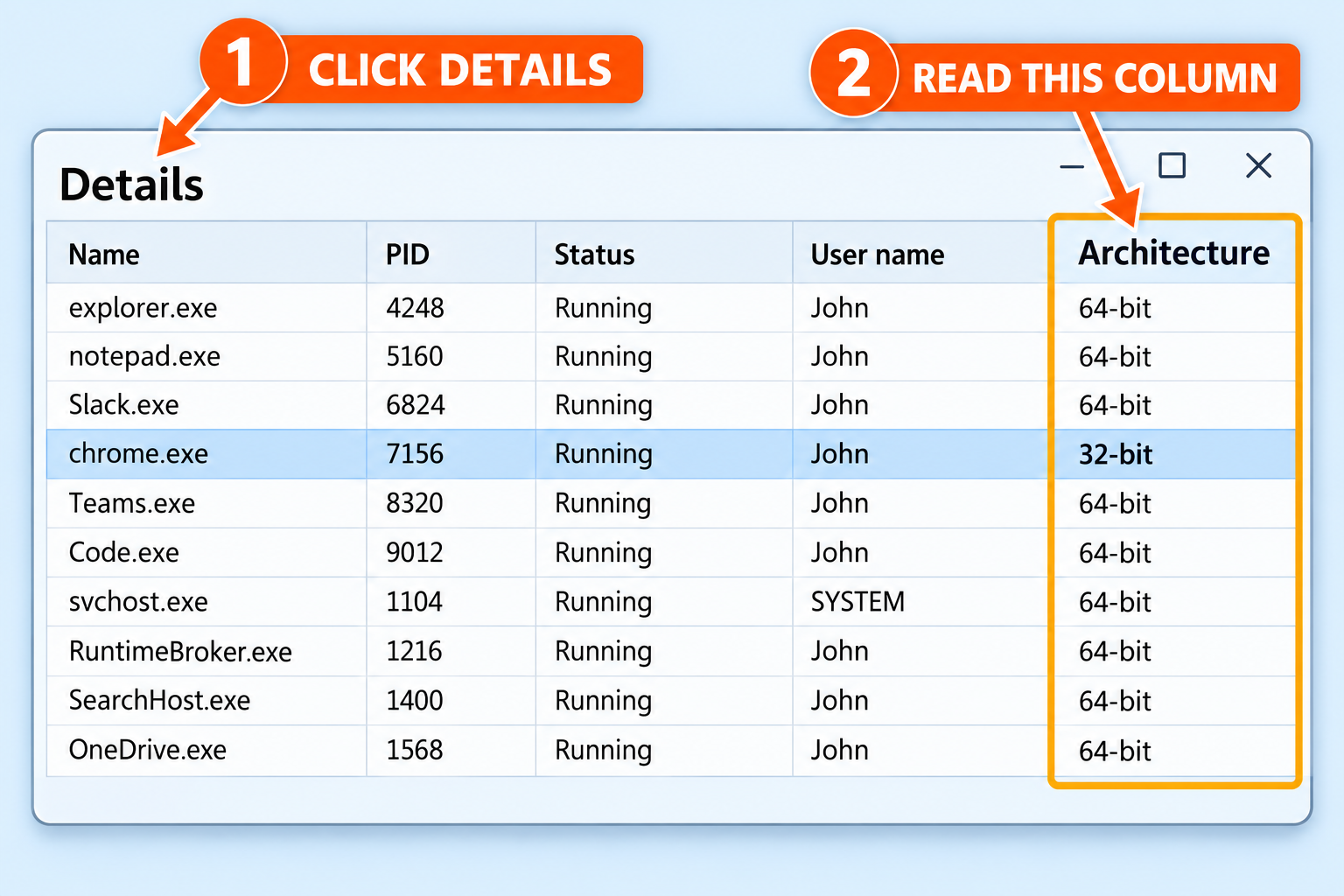Close the Details window
The image size is (1344, 896).
[1258, 165]
